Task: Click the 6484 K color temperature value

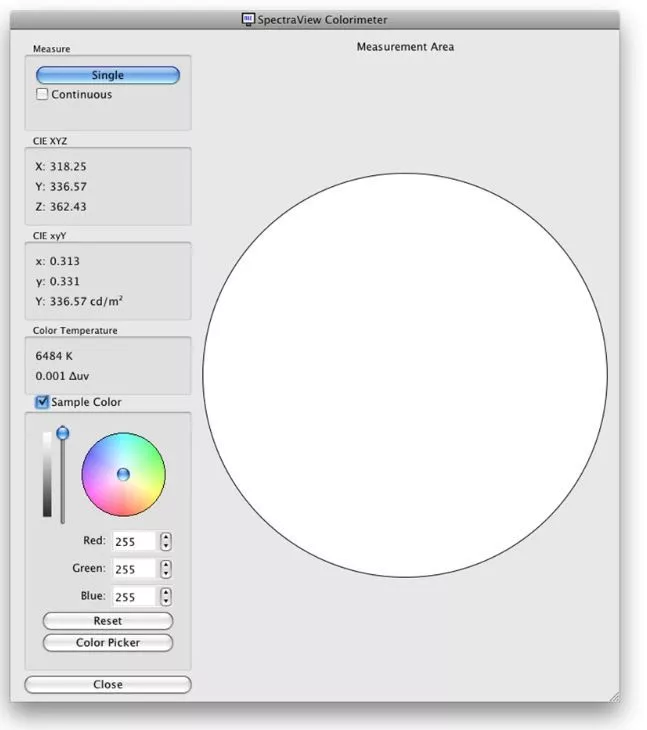Action: point(54,356)
